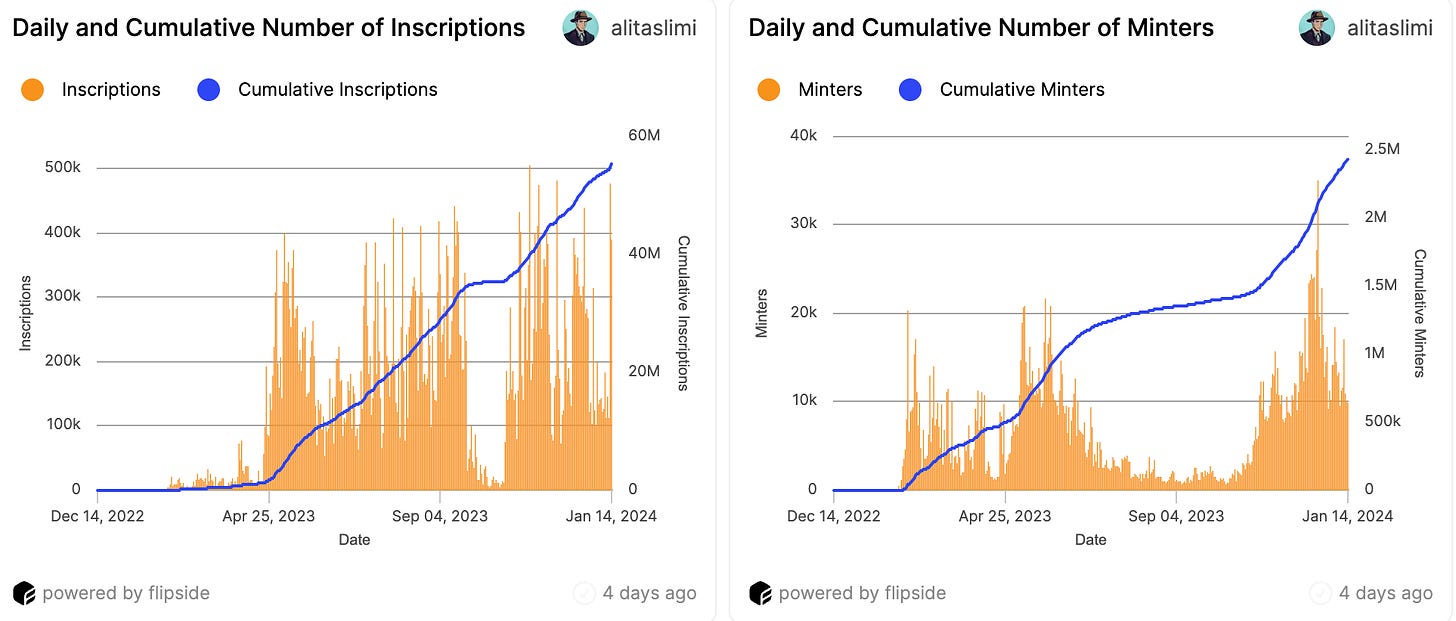Click Flipside logo under Minters chart
Screen dimensions: 1456x621
pyautogui.click(x=760, y=593)
